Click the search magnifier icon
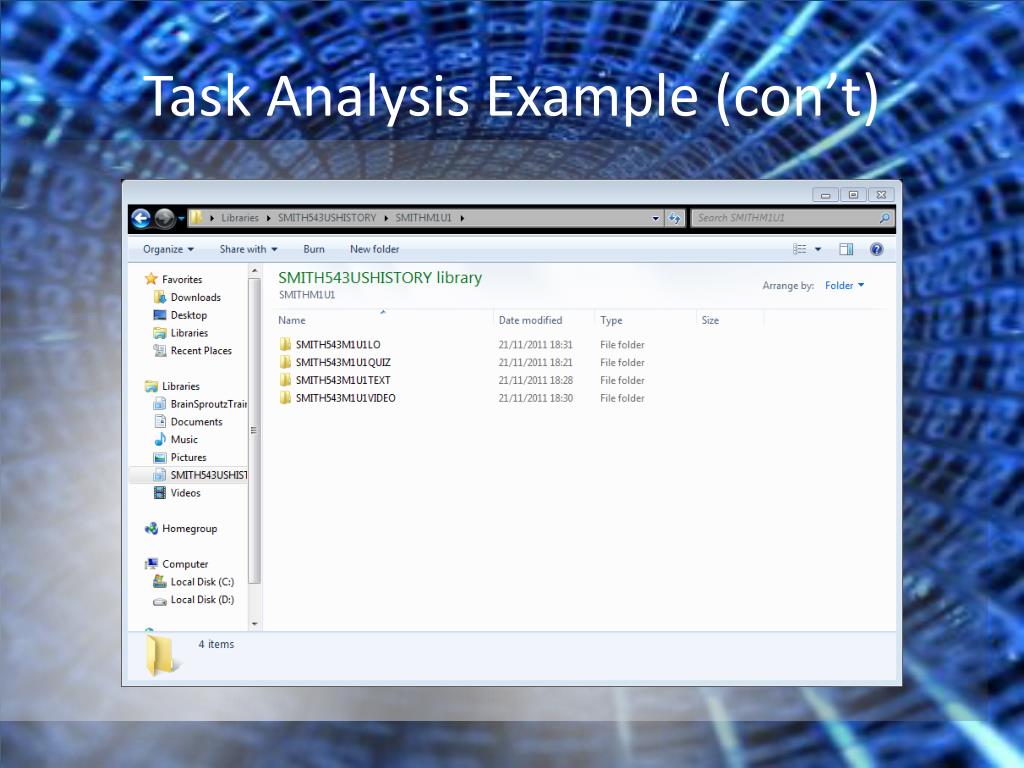This screenshot has width=1024, height=768. [884, 218]
